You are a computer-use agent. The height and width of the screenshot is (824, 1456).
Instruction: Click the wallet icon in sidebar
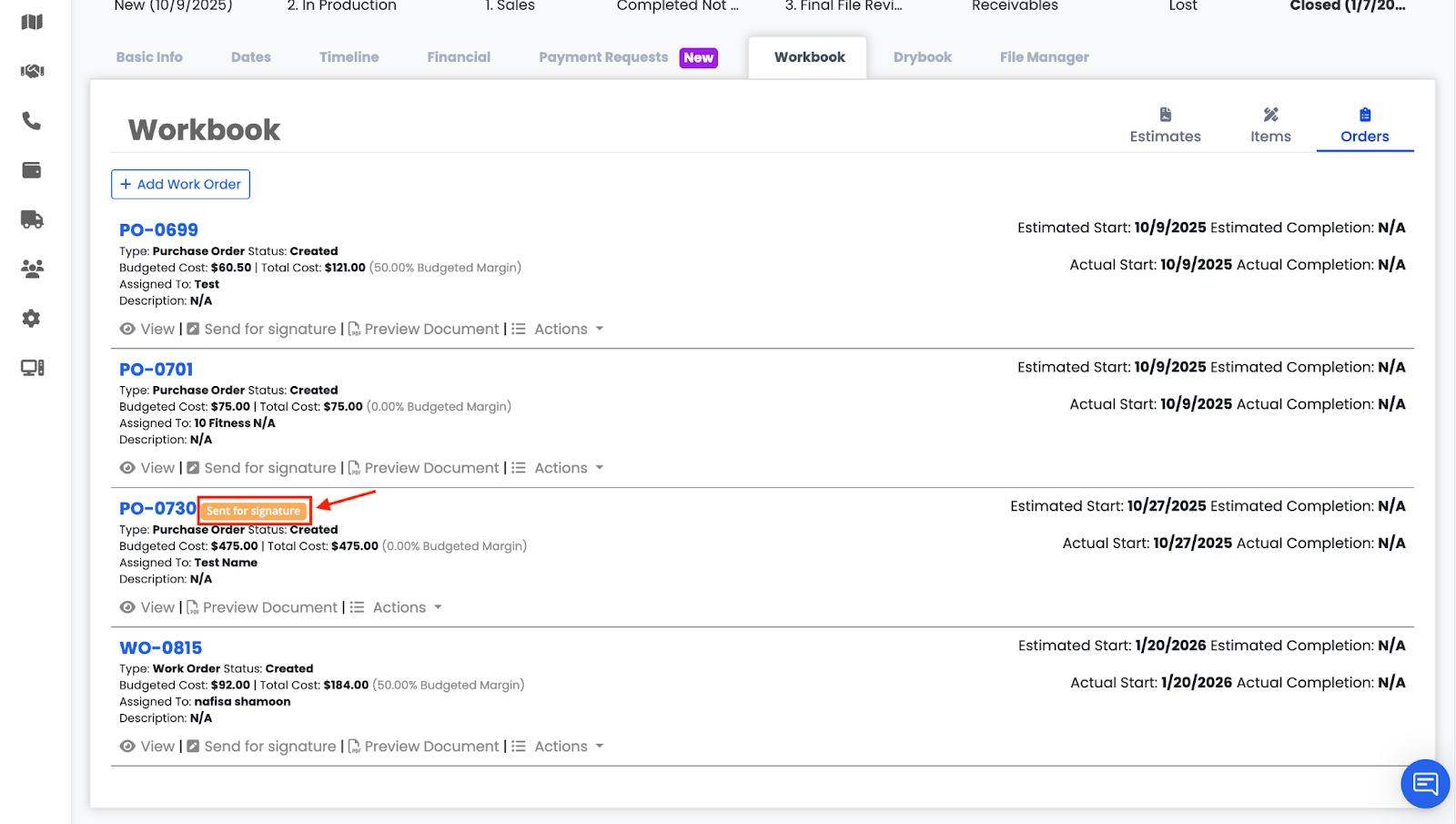[32, 170]
